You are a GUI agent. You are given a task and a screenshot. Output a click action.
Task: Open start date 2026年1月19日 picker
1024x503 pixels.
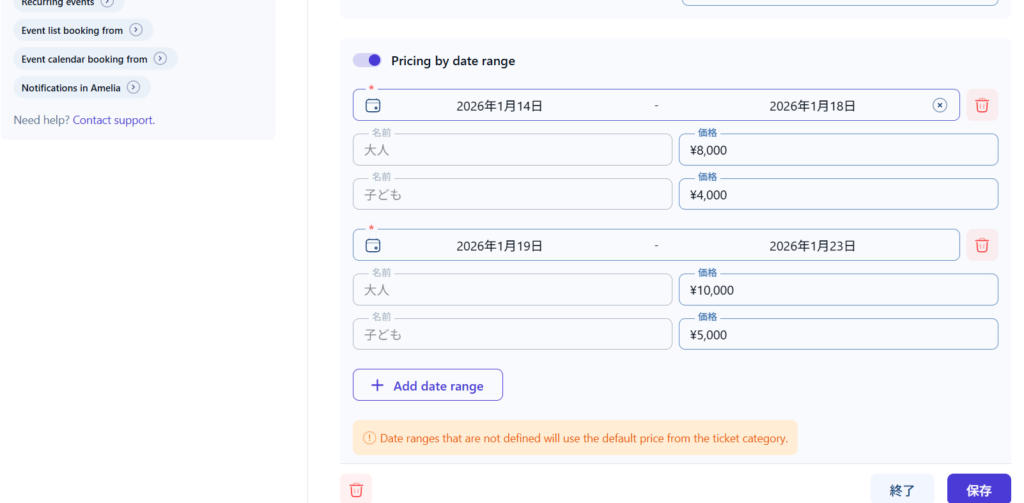click(499, 246)
